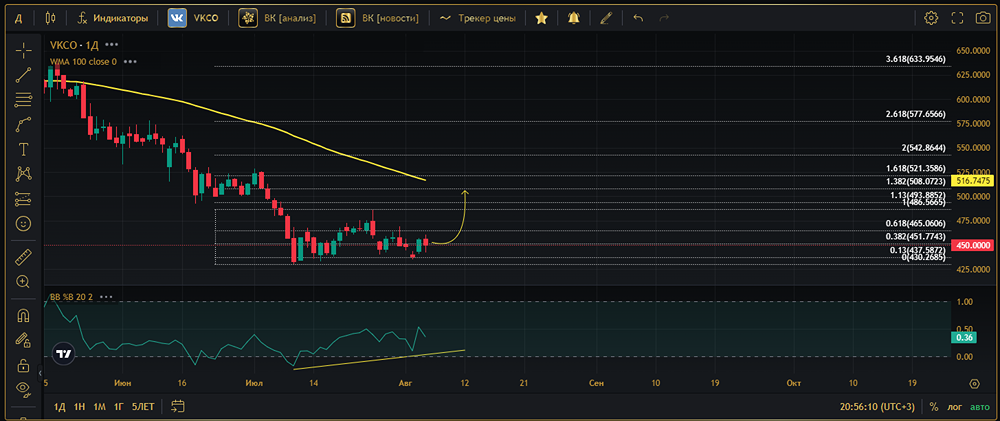Expand BB %B indicator options menu
The height and width of the screenshot is (421, 1000).
point(105,297)
